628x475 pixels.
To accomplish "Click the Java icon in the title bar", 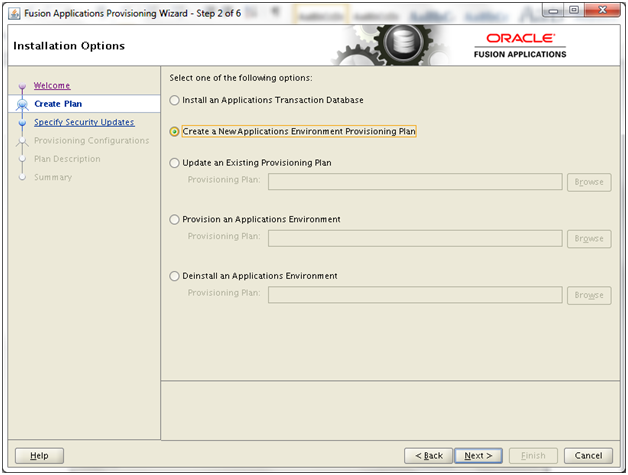I will pyautogui.click(x=14, y=14).
